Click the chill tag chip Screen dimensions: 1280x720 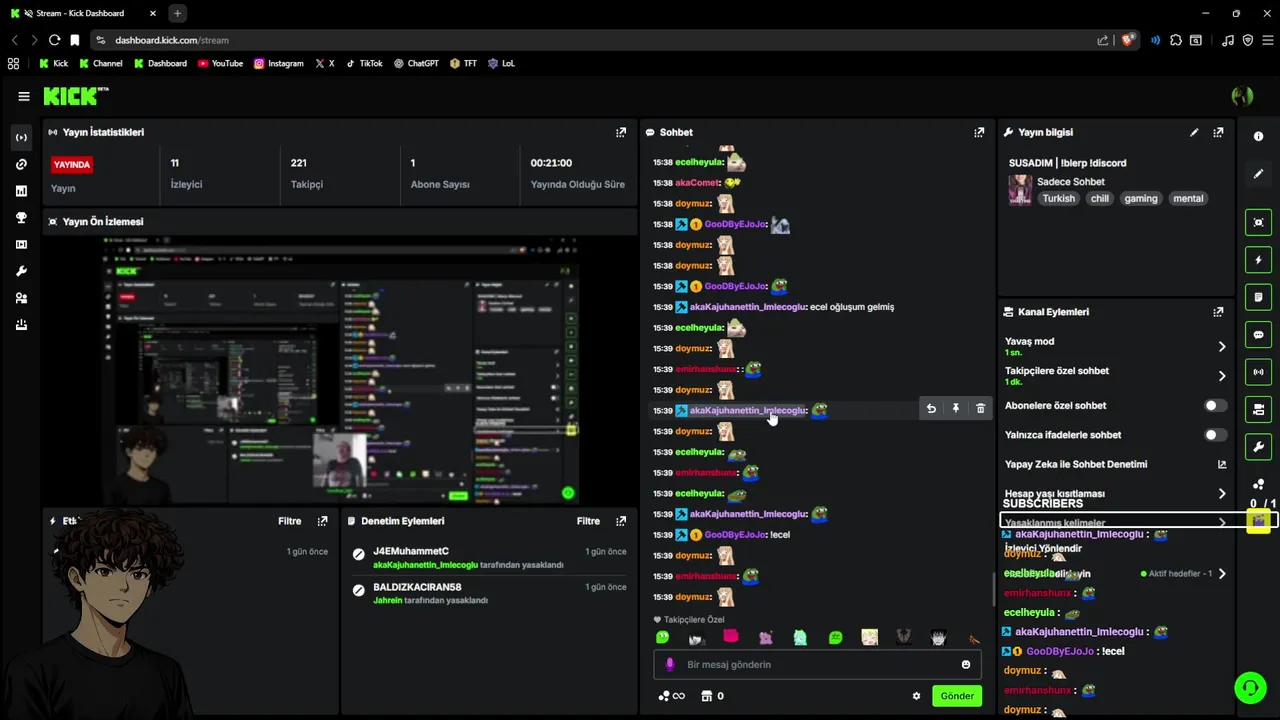coord(1100,198)
